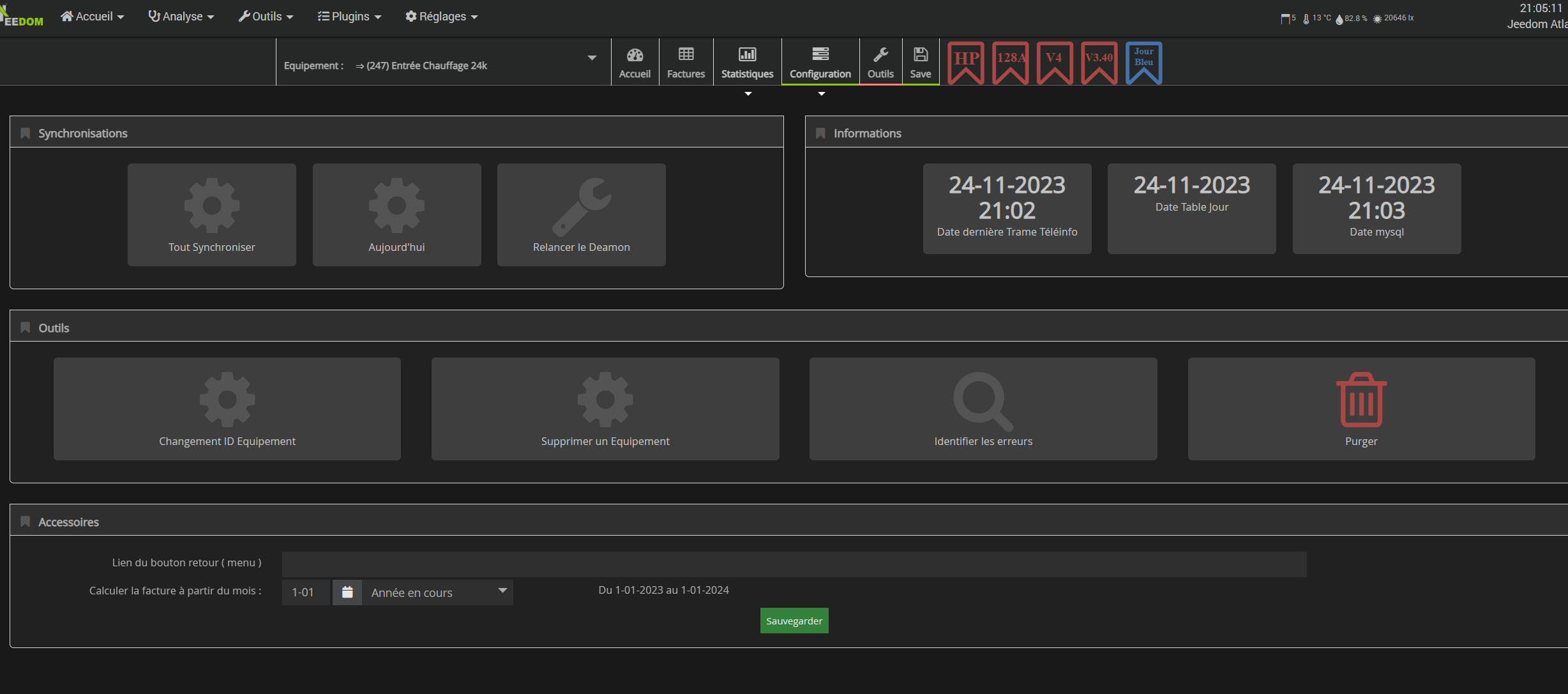Click the Relancer le Deamon wrench
Viewport: 1568px width, 694px height.
581,207
